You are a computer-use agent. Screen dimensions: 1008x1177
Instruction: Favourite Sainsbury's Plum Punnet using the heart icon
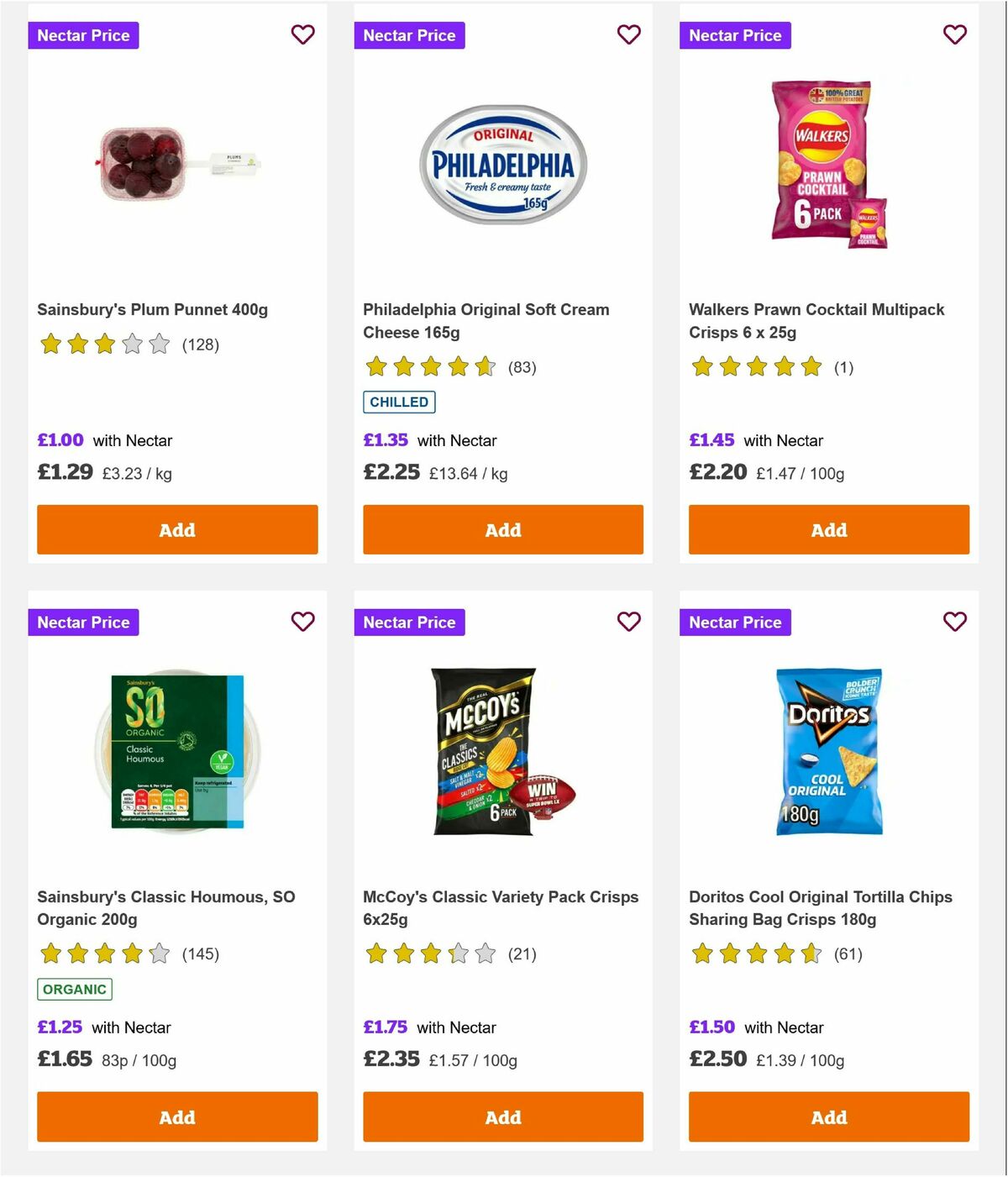pyautogui.click(x=302, y=34)
